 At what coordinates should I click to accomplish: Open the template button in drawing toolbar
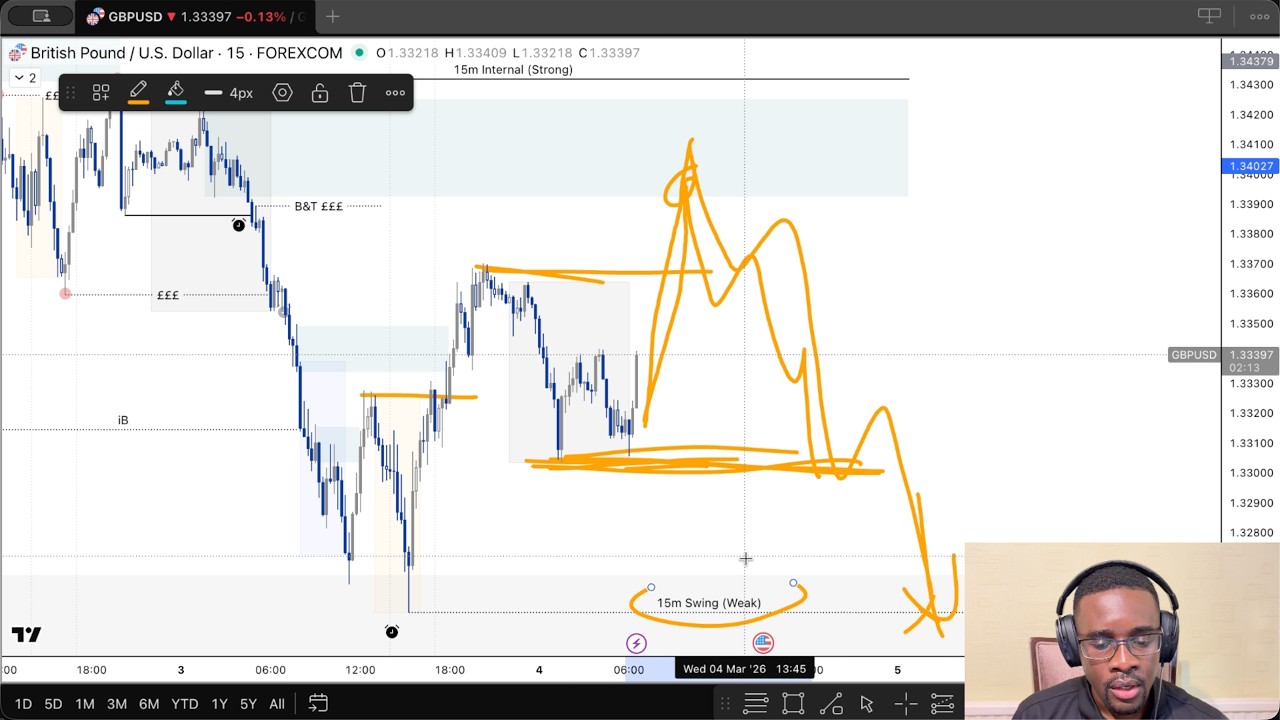click(101, 93)
